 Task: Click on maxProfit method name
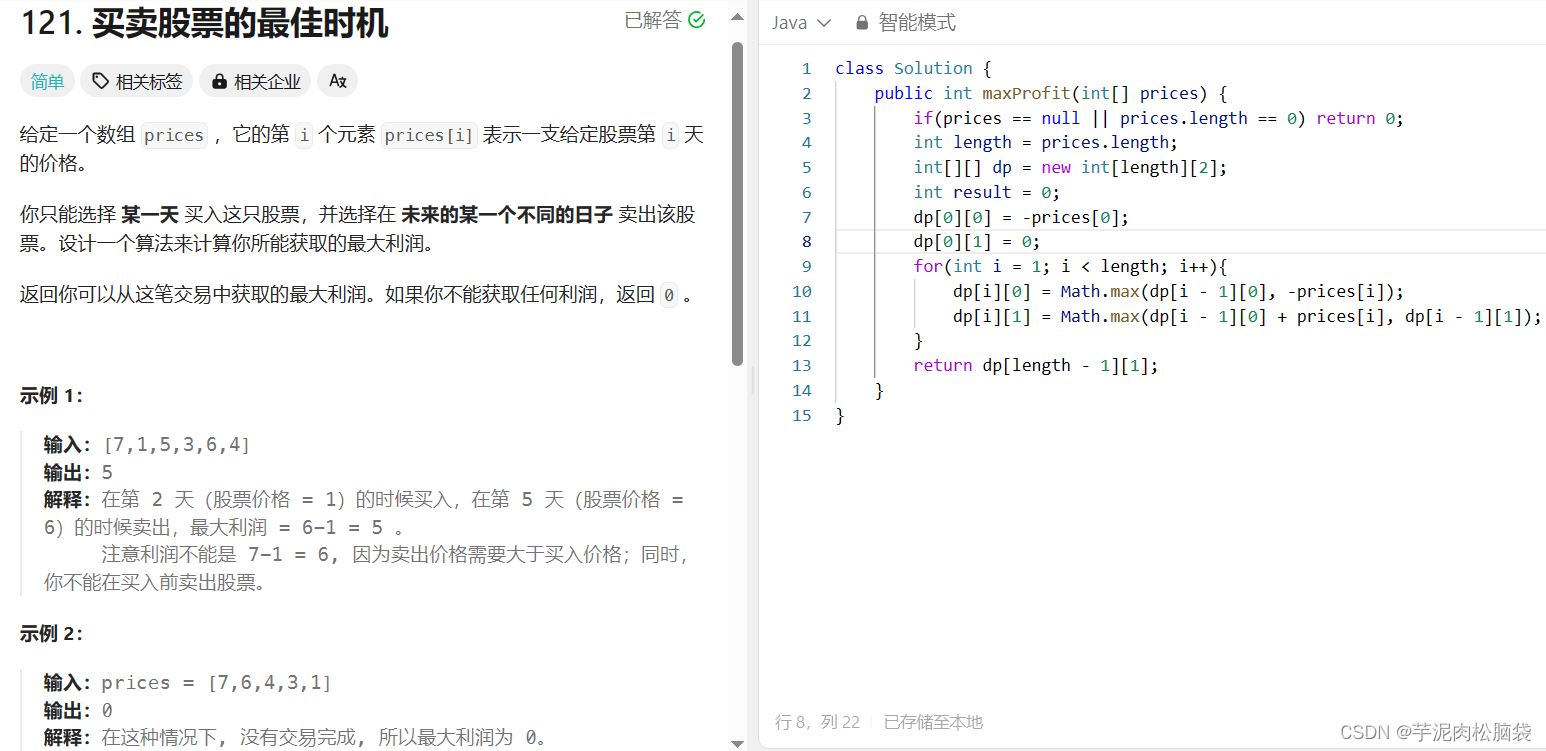[1027, 93]
